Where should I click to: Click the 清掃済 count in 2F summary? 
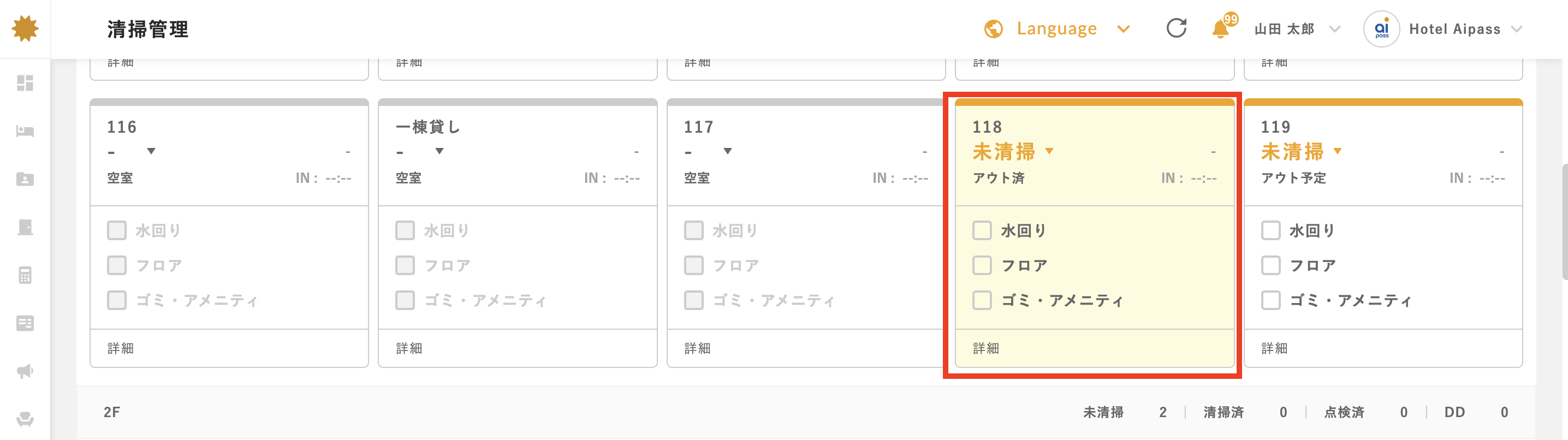point(1283,412)
